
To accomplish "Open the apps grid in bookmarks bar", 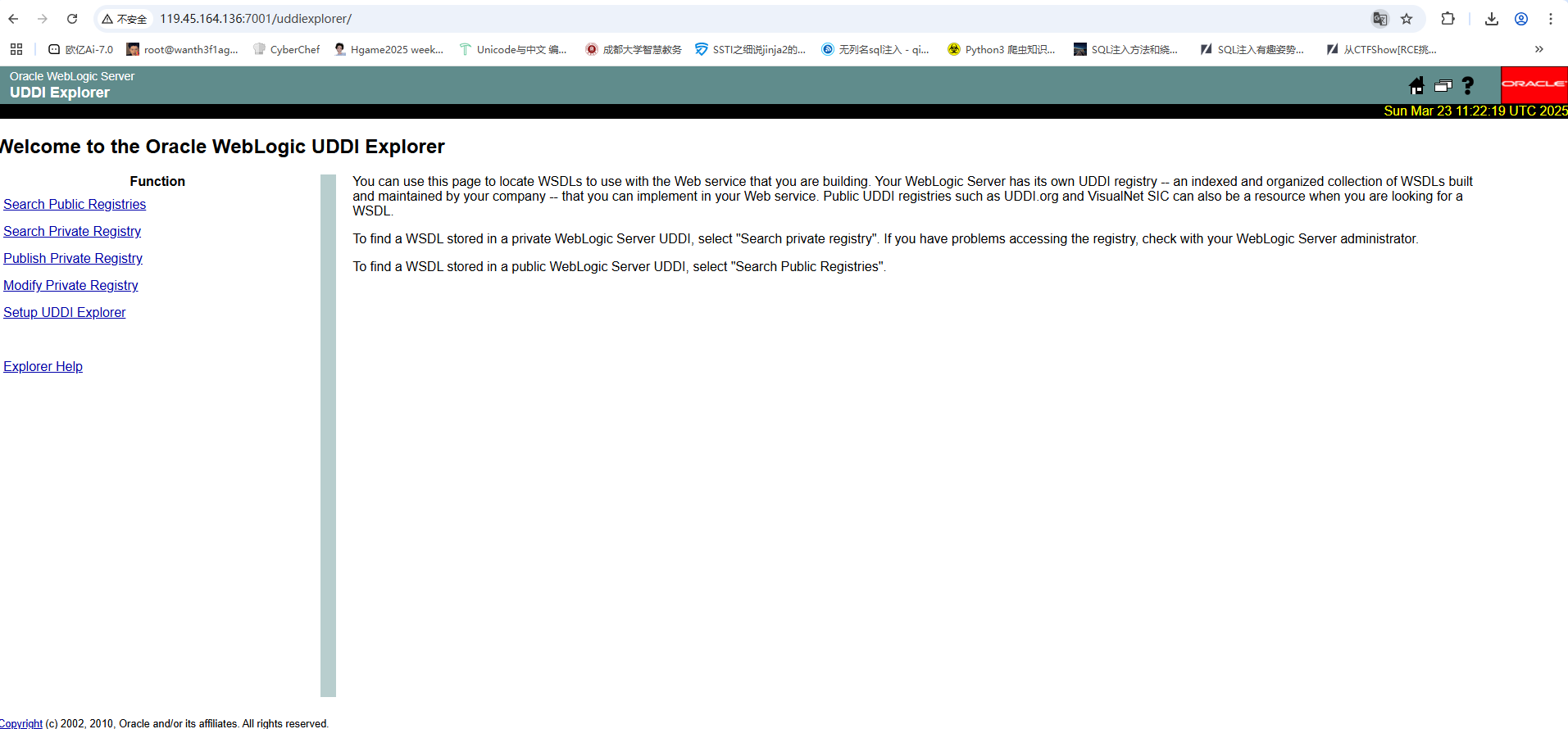I will [x=16, y=49].
